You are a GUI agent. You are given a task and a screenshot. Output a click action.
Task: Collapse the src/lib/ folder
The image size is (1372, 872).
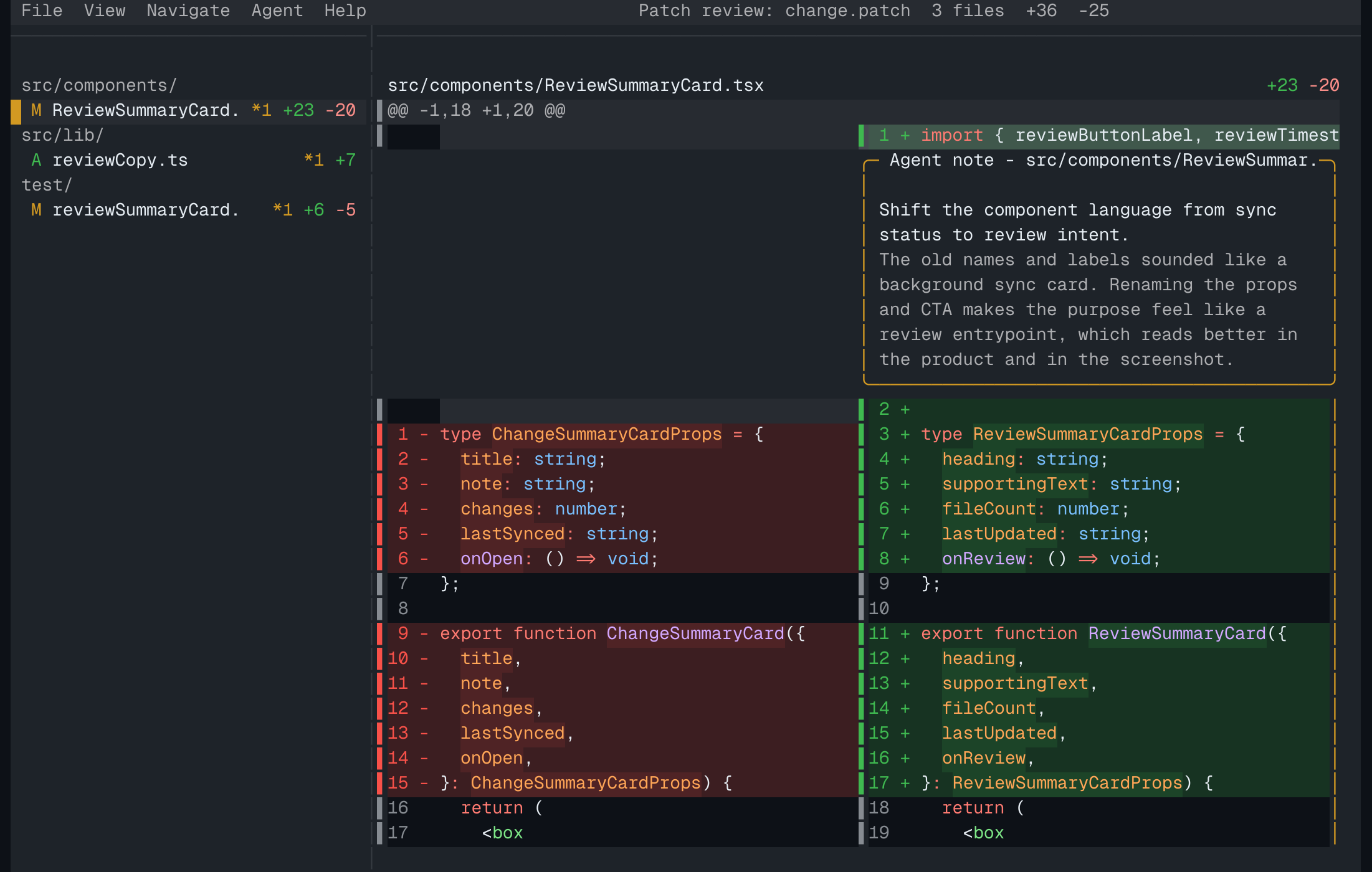click(x=62, y=135)
